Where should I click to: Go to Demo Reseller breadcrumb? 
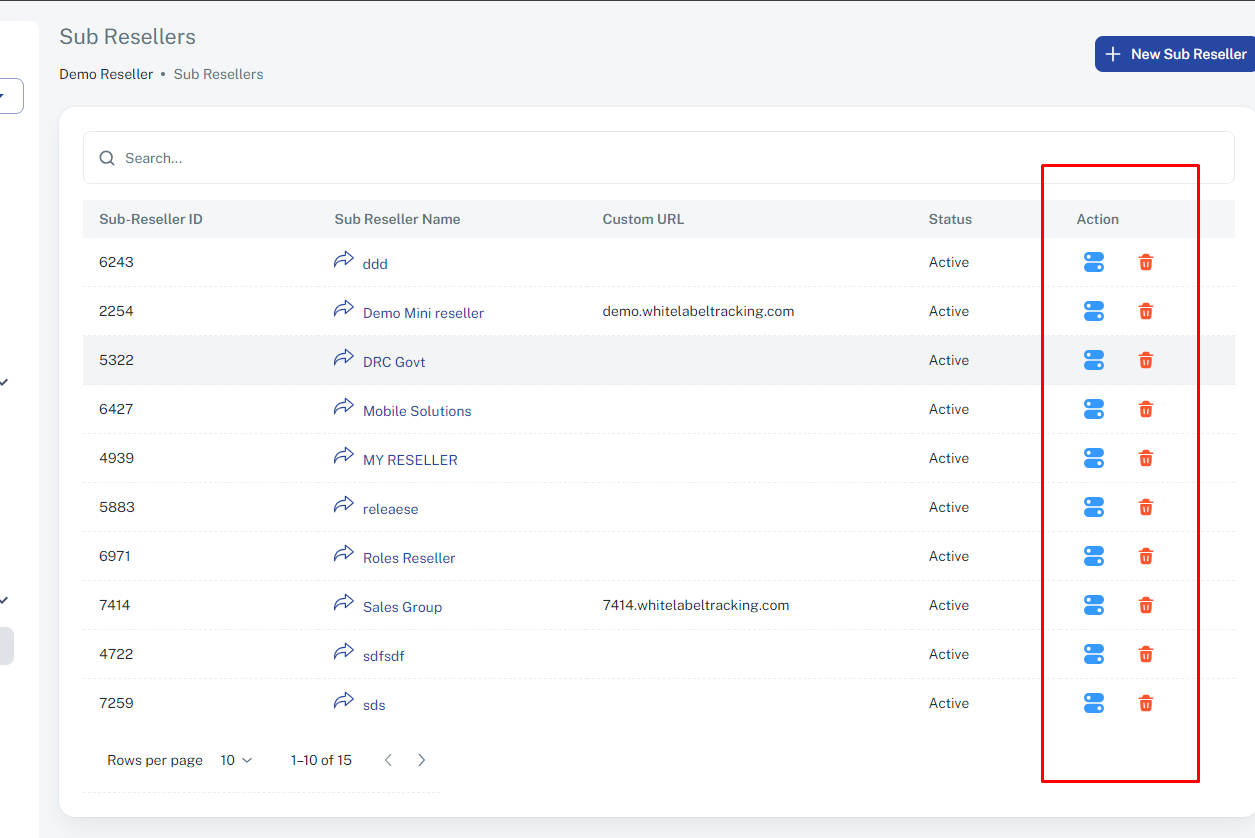click(x=106, y=74)
